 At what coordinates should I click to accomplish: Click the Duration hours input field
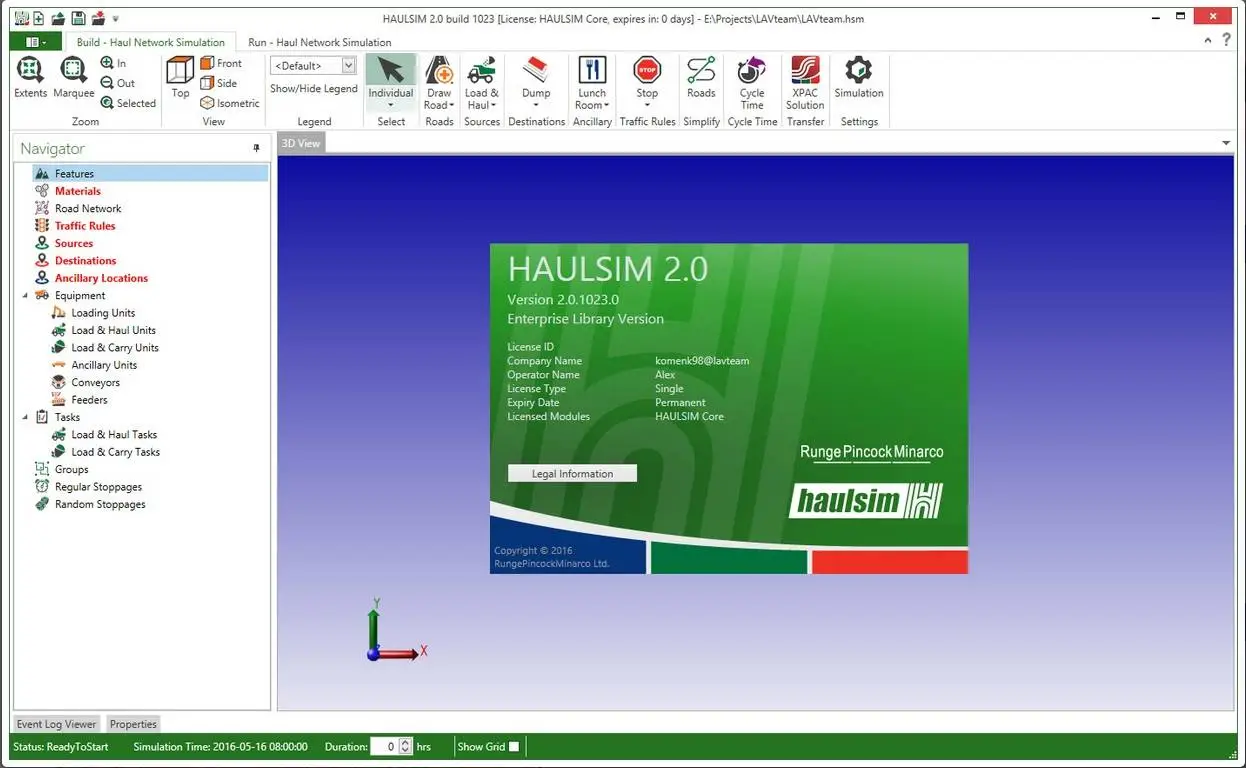click(x=384, y=746)
